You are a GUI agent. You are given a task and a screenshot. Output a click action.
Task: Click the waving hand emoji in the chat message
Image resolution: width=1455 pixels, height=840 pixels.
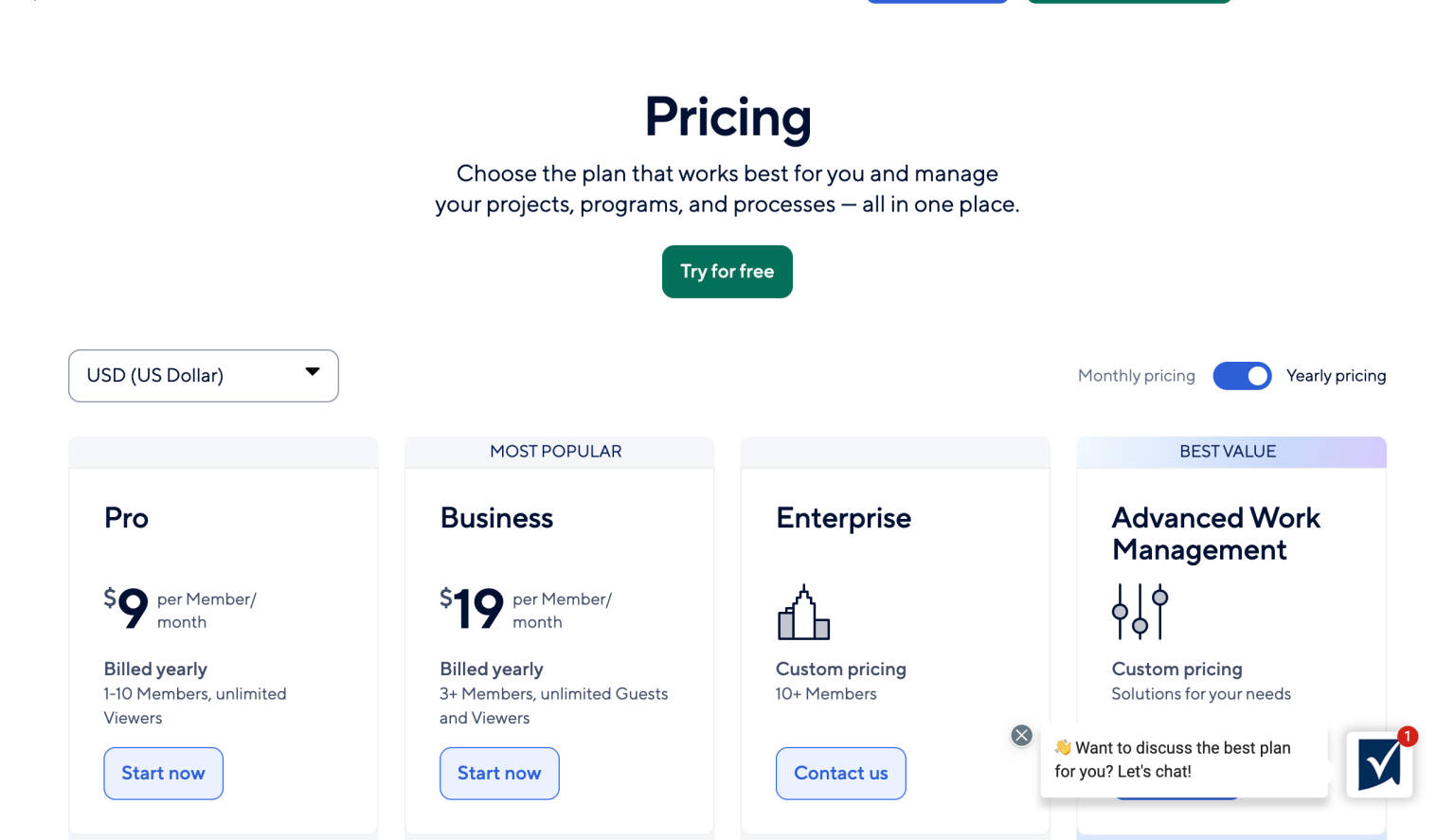[1061, 747]
